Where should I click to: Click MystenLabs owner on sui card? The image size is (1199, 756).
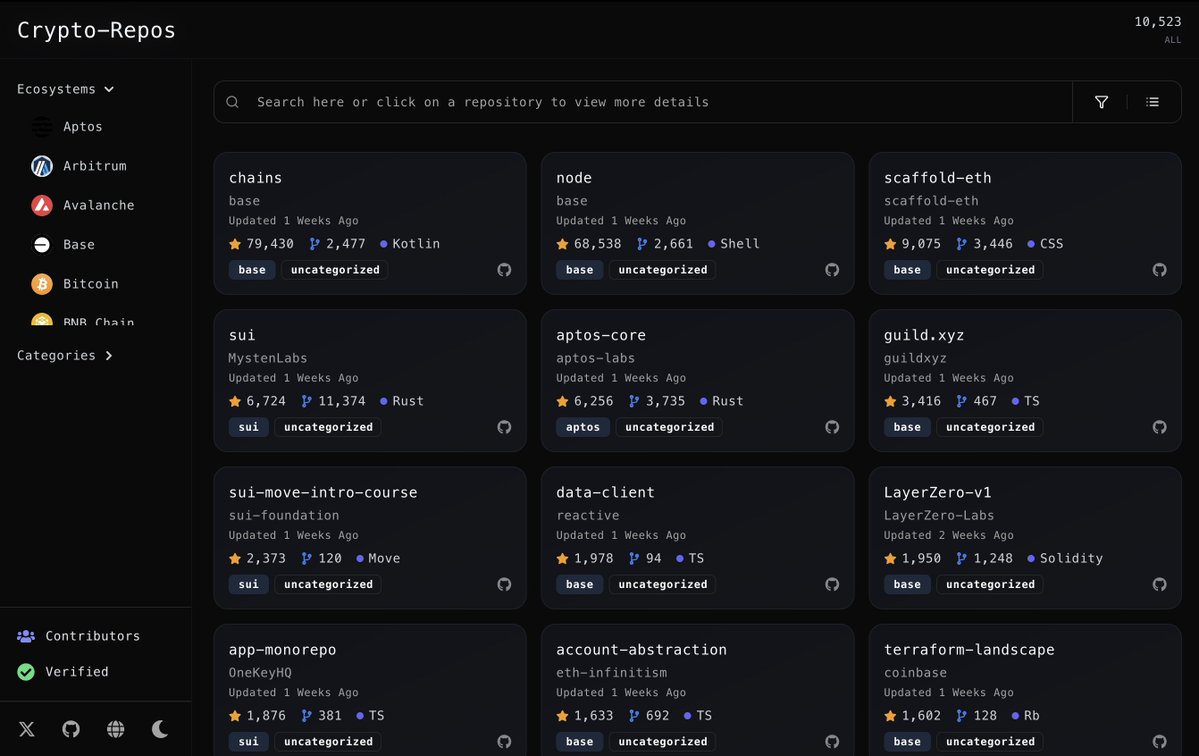coord(268,358)
